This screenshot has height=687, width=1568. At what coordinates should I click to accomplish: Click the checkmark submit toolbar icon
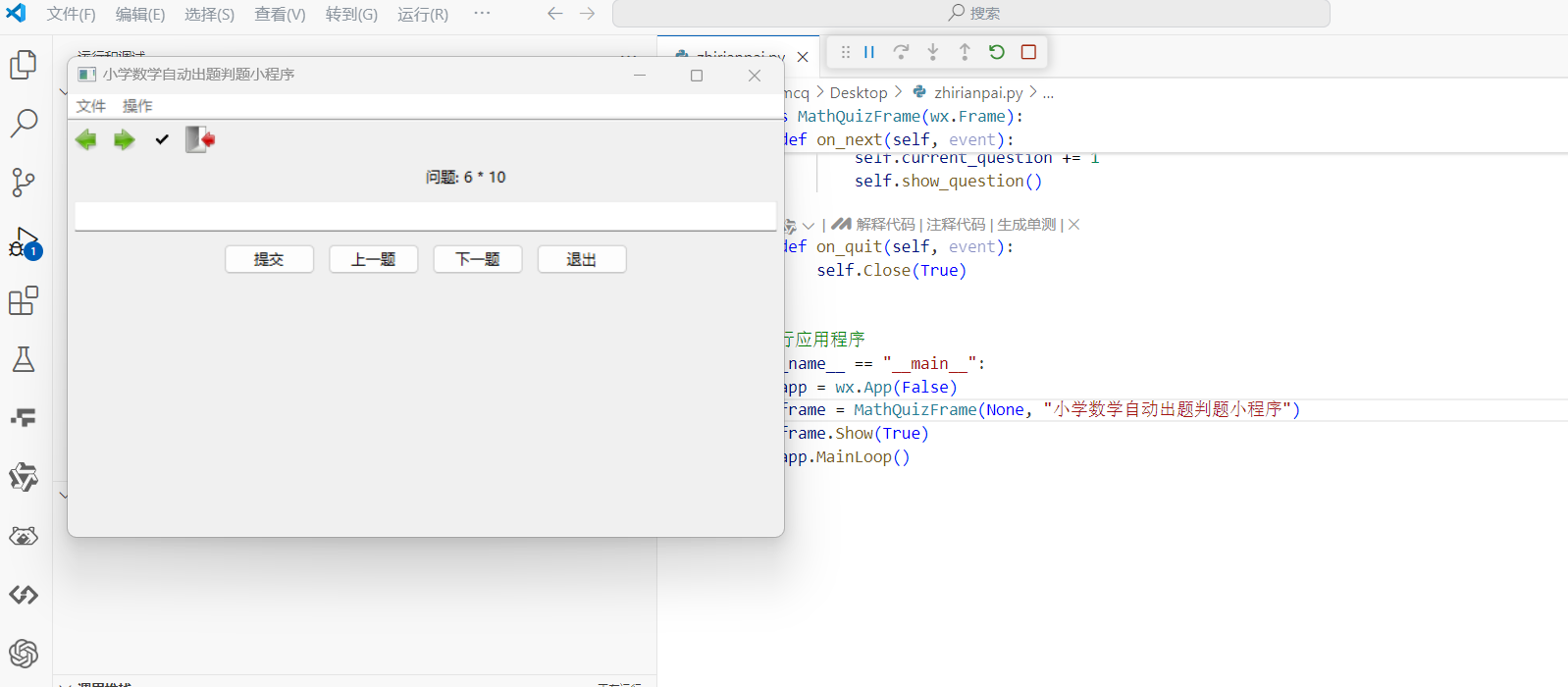162,140
